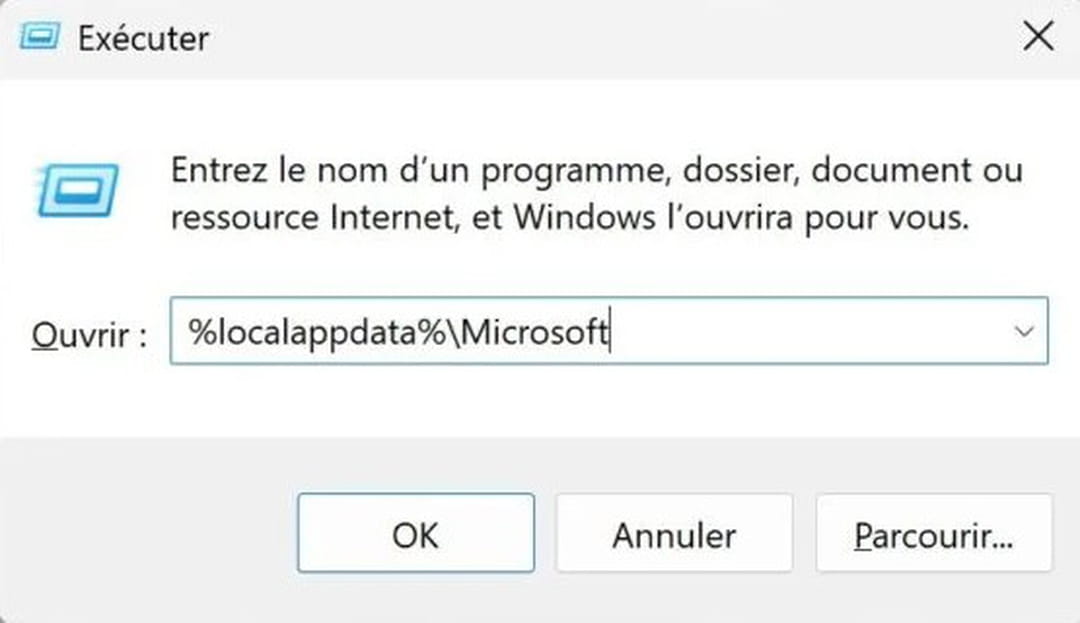Click the %localappdata% text in the input box
This screenshot has width=1080, height=623.
(315, 331)
